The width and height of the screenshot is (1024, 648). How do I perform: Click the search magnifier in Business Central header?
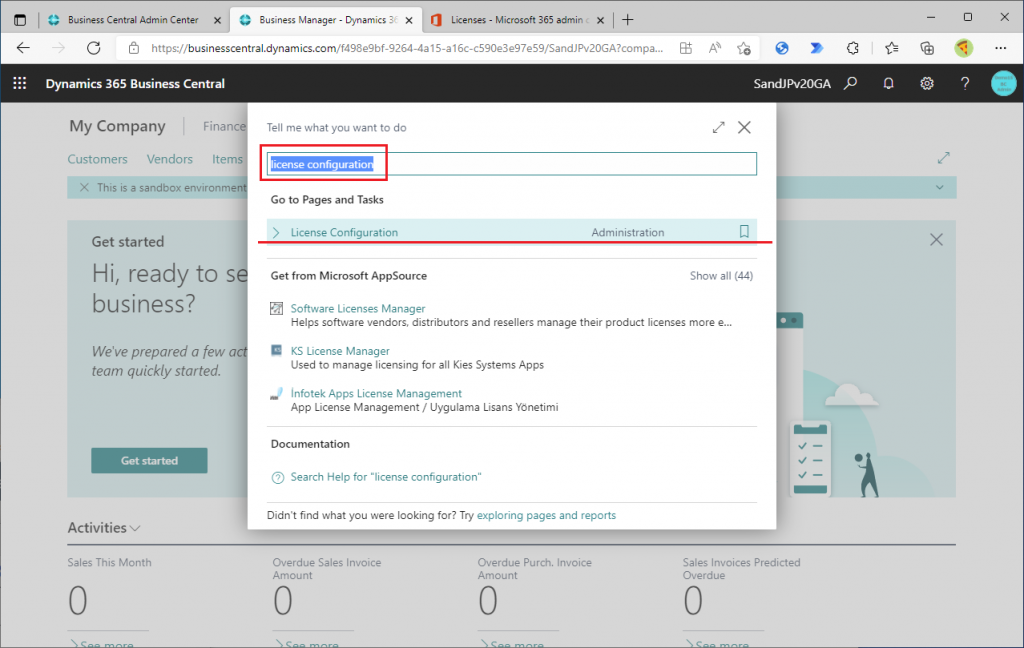point(850,84)
